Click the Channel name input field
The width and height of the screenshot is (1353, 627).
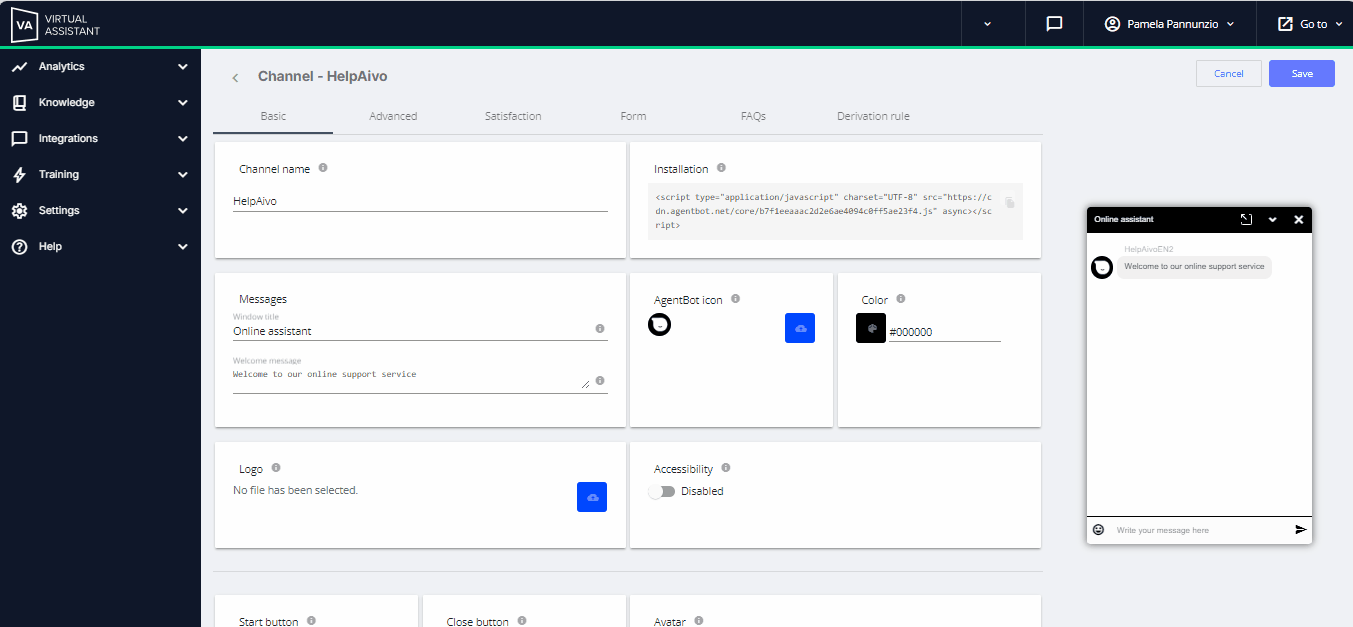[420, 201]
